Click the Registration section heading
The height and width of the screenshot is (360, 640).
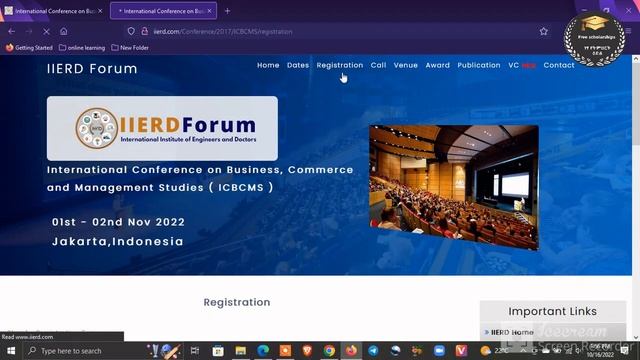tap(237, 302)
